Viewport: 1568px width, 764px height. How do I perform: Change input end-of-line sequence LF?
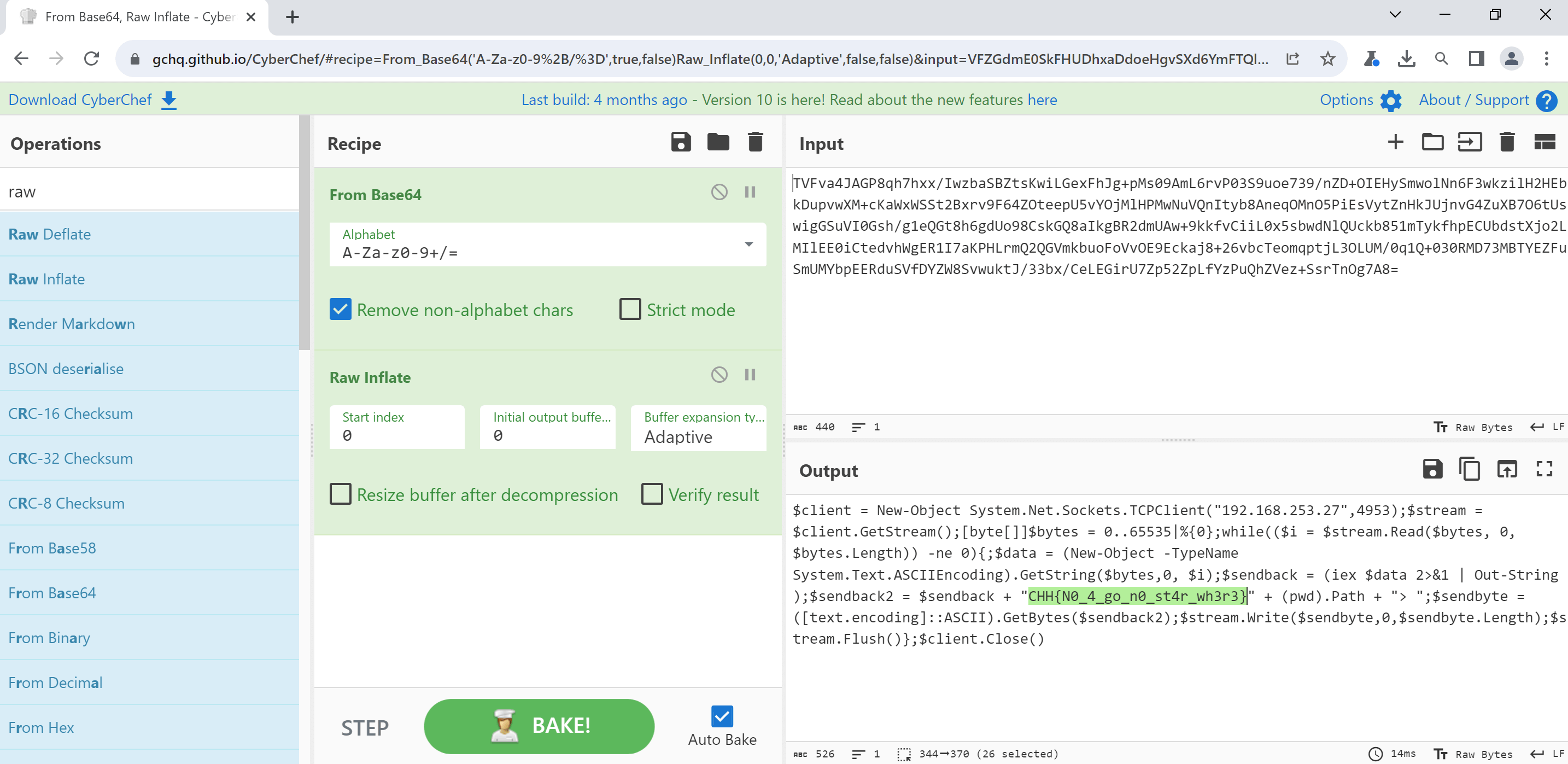pyautogui.click(x=1547, y=427)
